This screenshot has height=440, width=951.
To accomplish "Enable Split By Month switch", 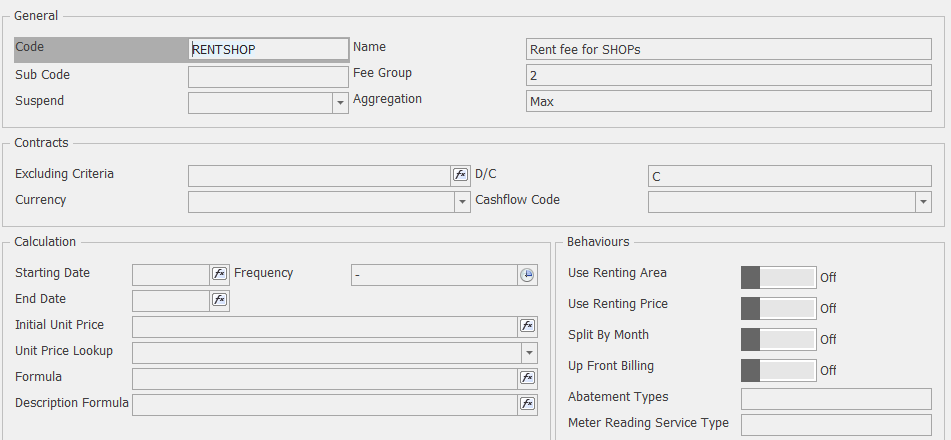I will pos(779,340).
